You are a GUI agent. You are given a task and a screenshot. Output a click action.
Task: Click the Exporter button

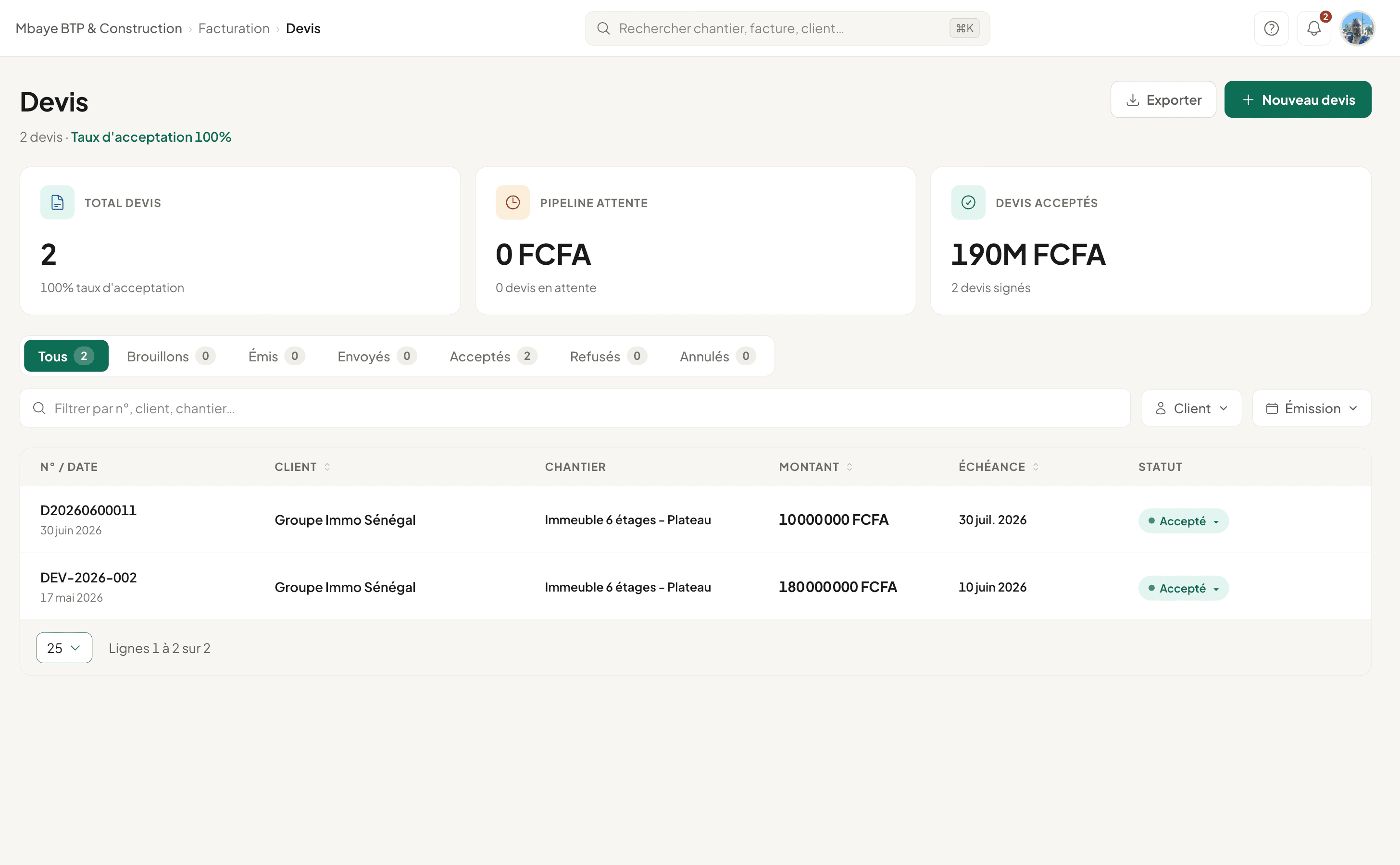(x=1163, y=99)
